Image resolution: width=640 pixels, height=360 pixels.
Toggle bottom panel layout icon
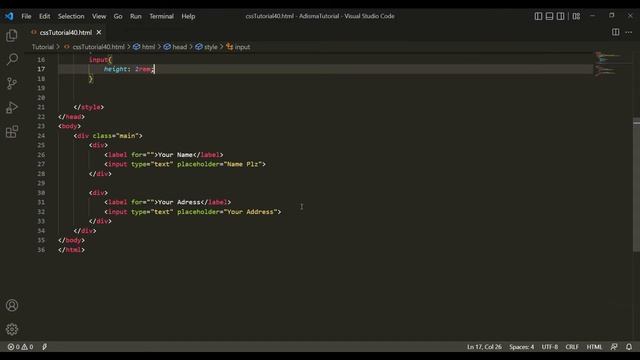549,16
